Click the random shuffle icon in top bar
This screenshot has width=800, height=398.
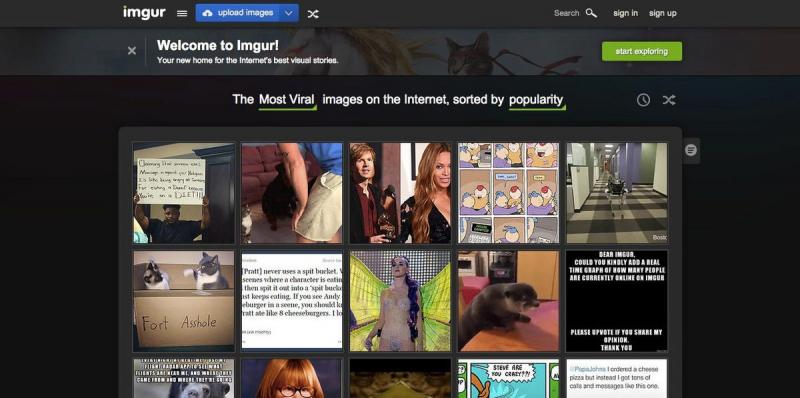click(313, 14)
